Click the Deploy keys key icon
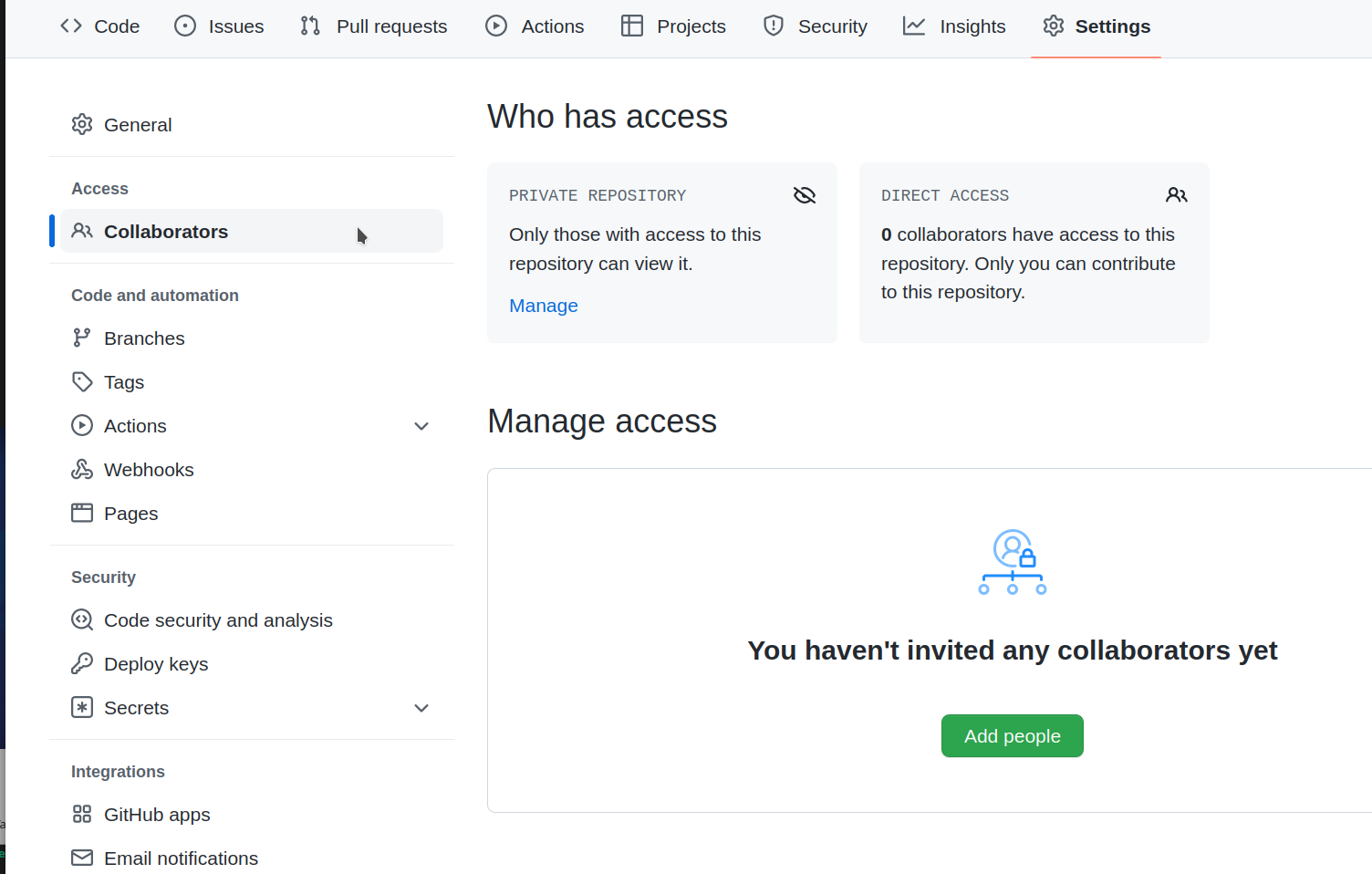The width and height of the screenshot is (1372, 874). (x=82, y=663)
